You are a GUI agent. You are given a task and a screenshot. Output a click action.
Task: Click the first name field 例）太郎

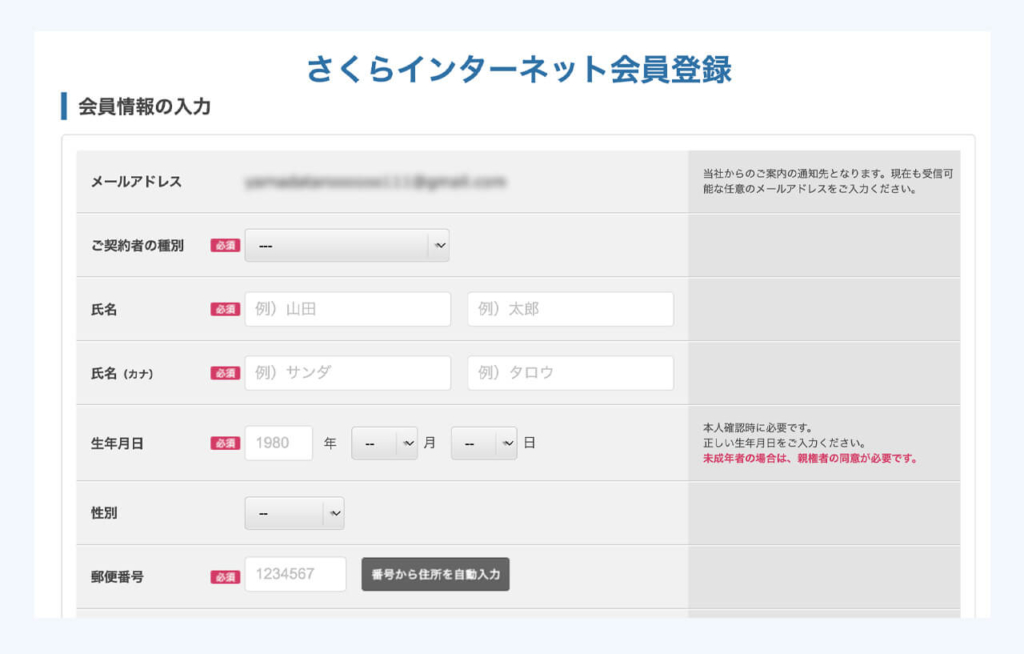click(x=570, y=309)
